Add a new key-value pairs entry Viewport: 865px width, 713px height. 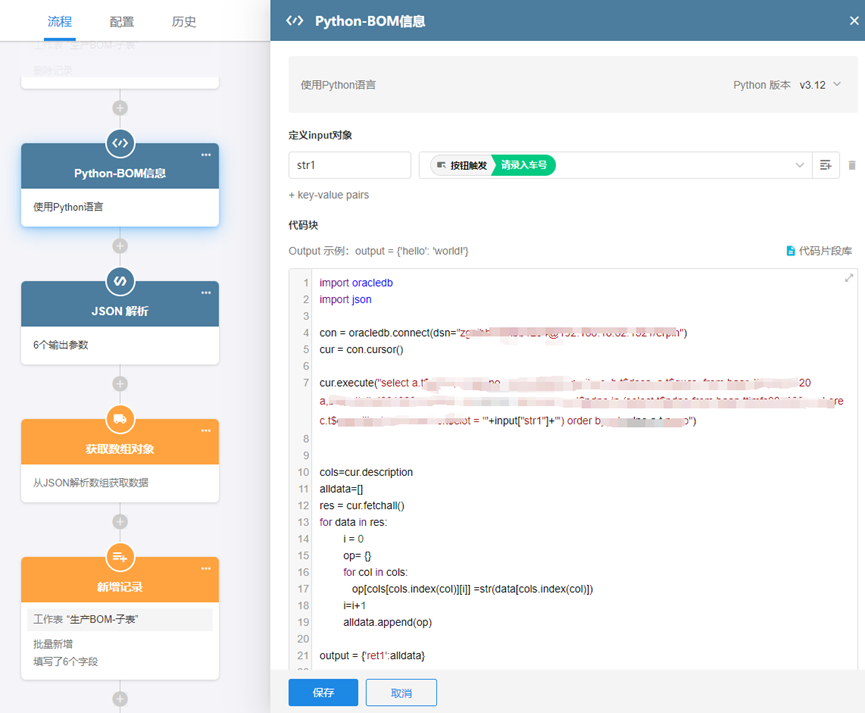point(328,195)
